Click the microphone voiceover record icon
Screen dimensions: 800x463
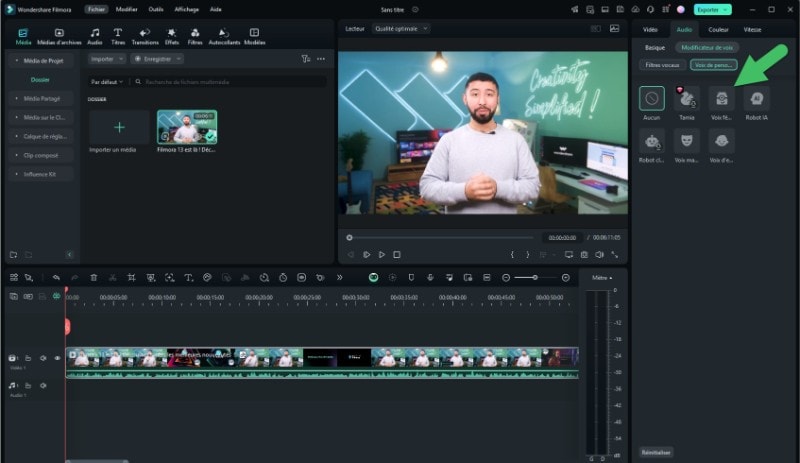click(x=430, y=278)
